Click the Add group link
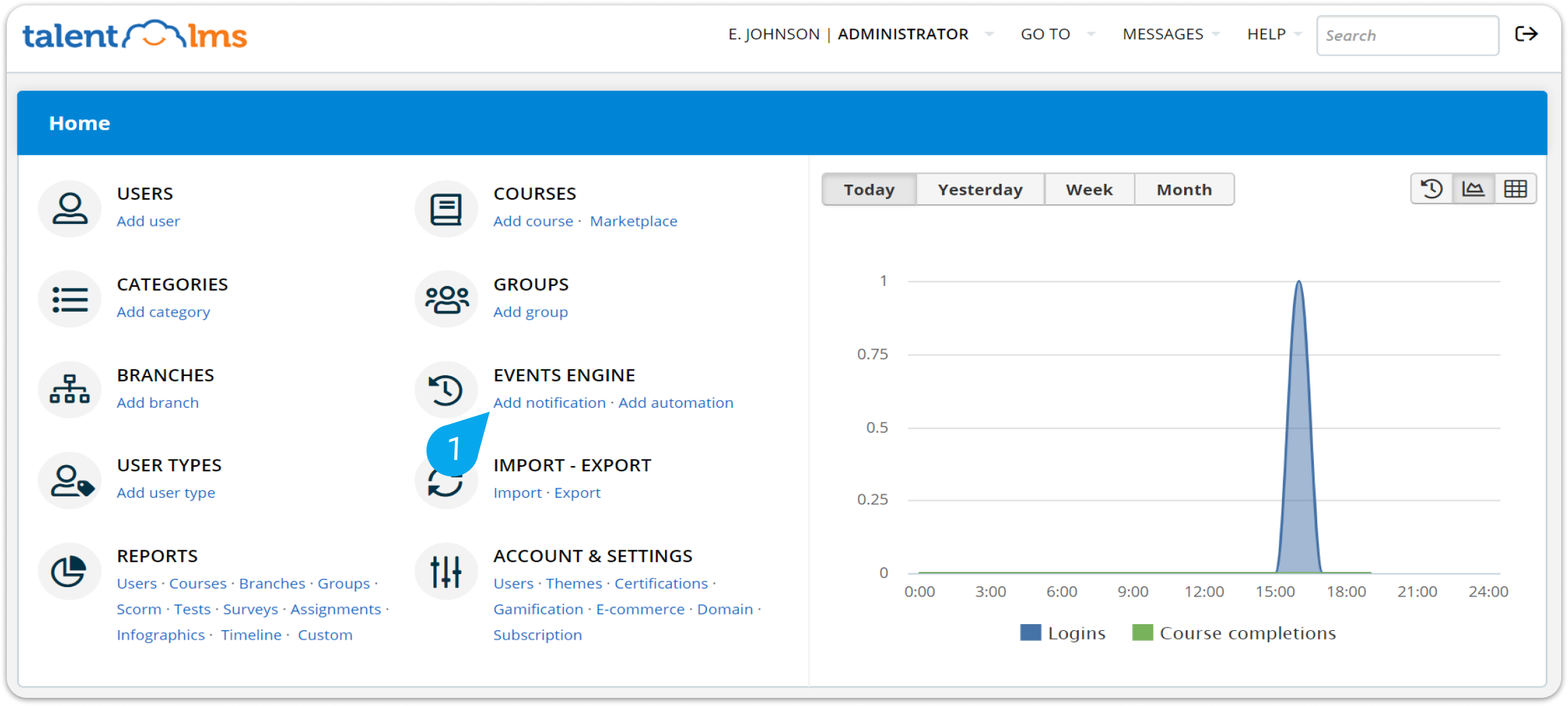This screenshot has height=706, width=1568. click(x=531, y=312)
